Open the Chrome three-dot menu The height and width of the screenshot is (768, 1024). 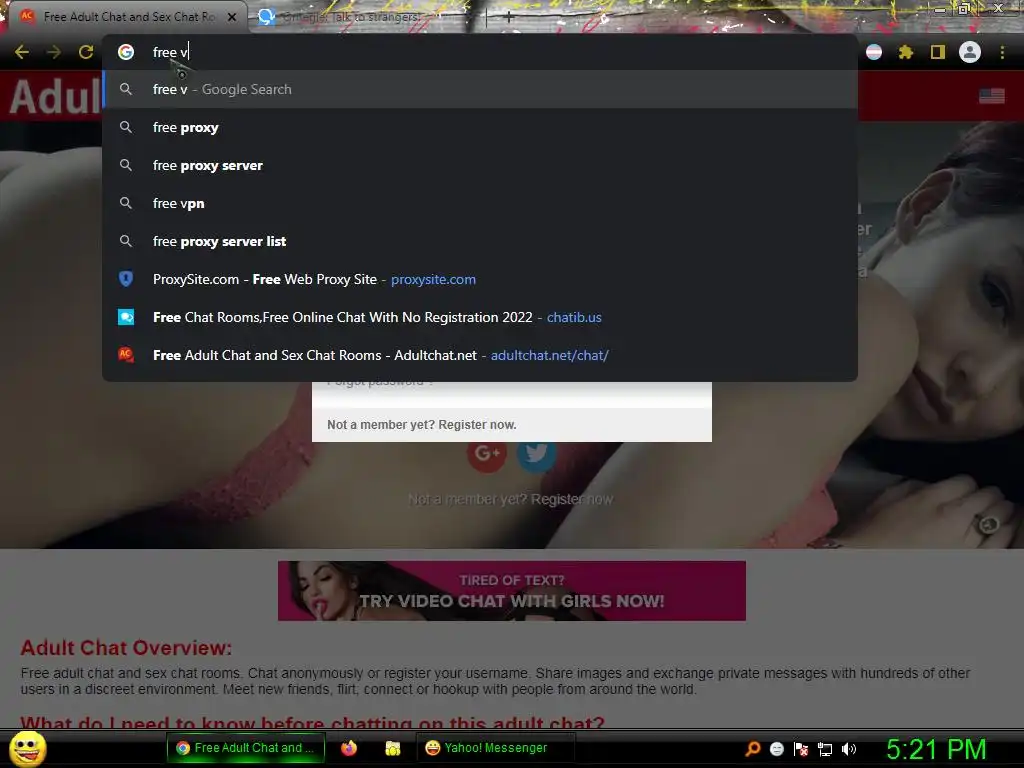[1002, 52]
